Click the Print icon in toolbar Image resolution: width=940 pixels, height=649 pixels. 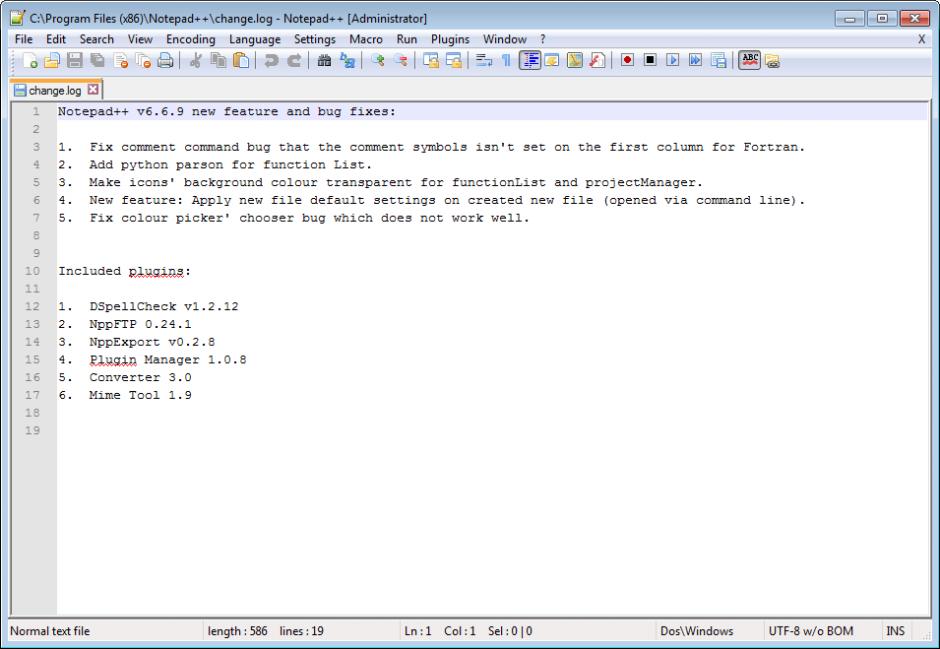coord(165,61)
